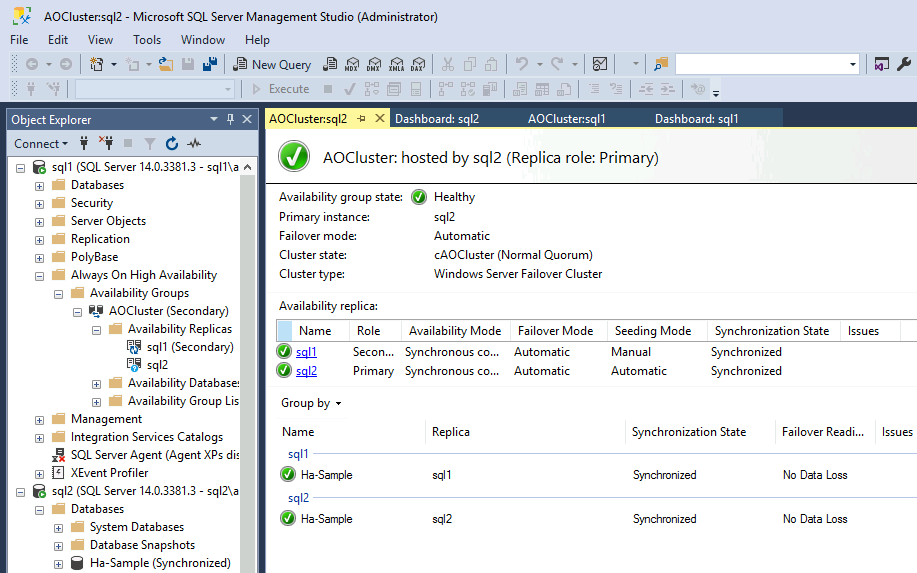Screen dimensions: 917x573
Task: Expand the Management folder
Action: [x=39, y=420]
